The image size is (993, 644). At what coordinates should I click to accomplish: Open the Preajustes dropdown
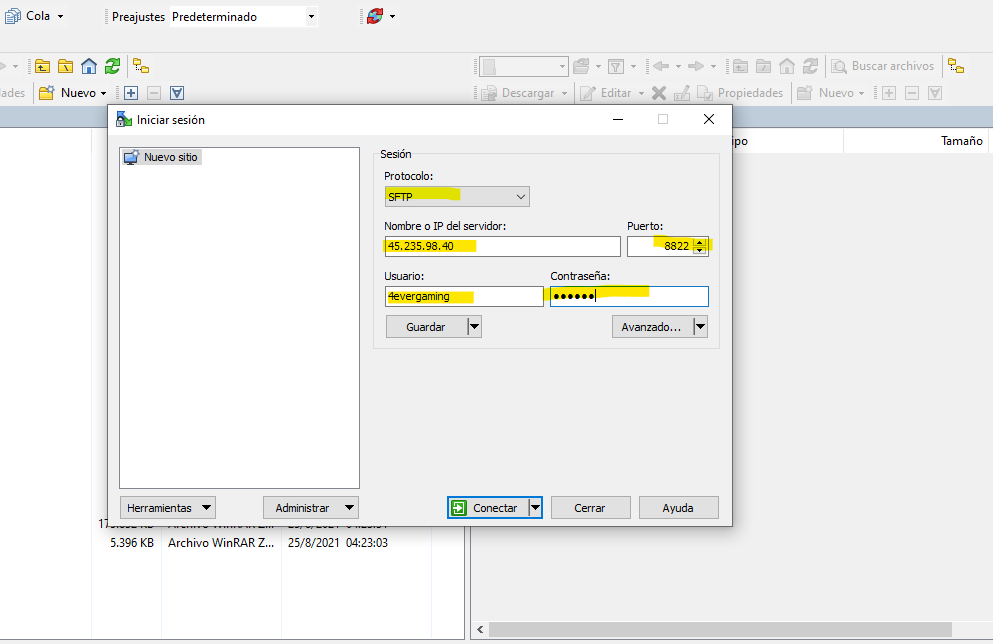(x=311, y=17)
